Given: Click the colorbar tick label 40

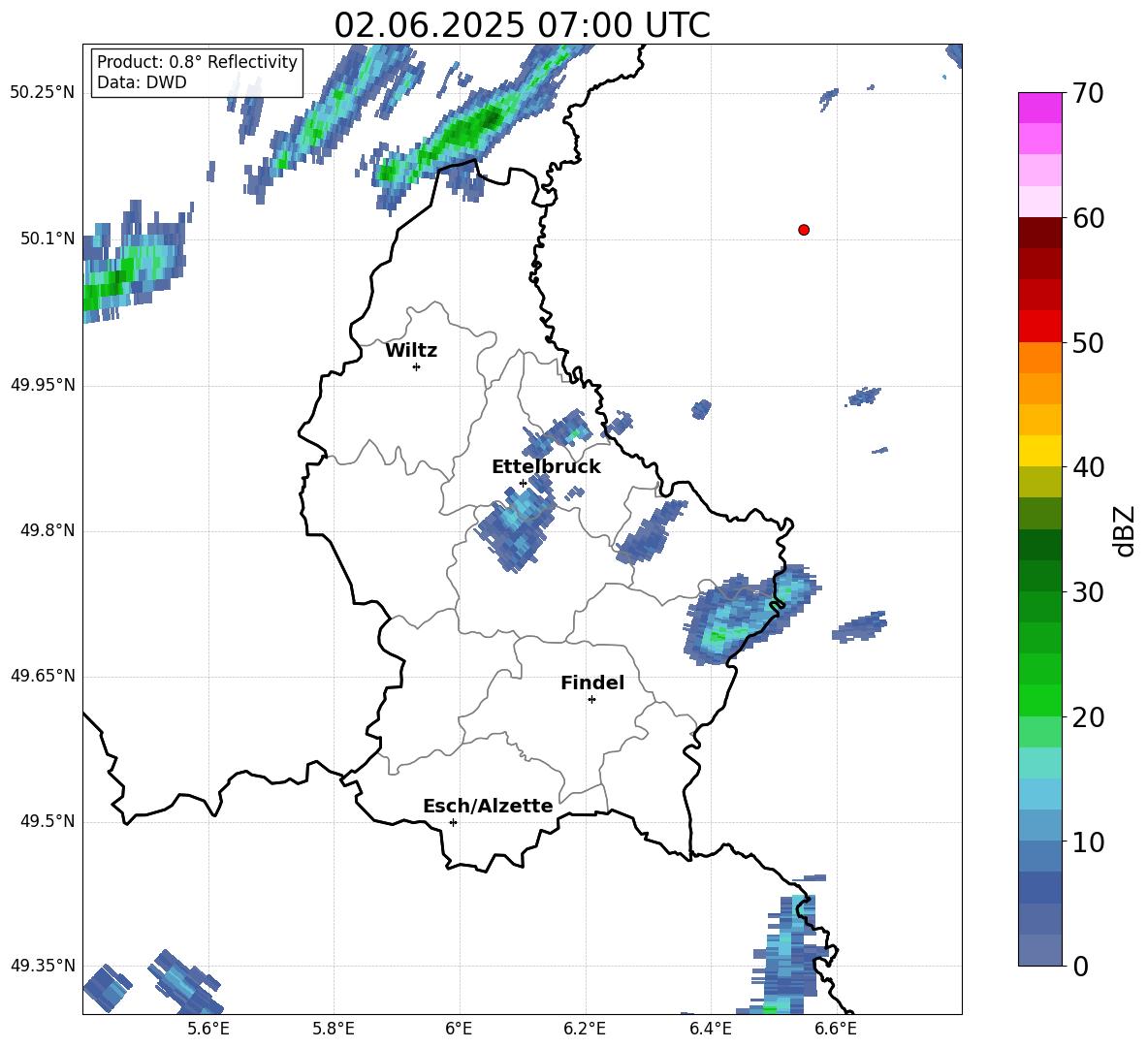Looking at the screenshot, I should click(x=1089, y=467).
